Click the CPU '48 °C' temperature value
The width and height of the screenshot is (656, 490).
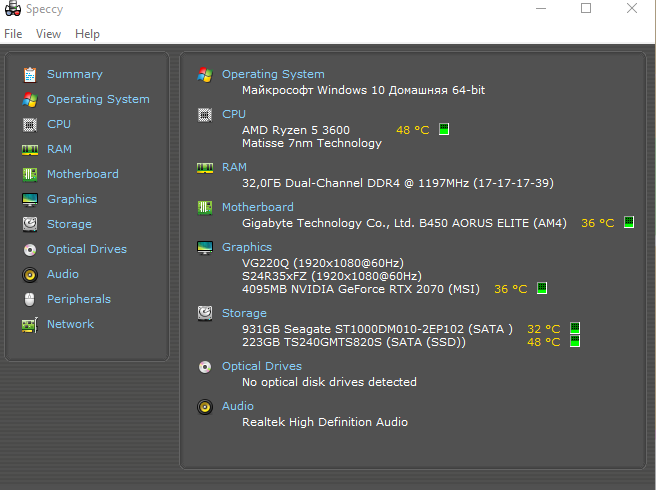[413, 130]
